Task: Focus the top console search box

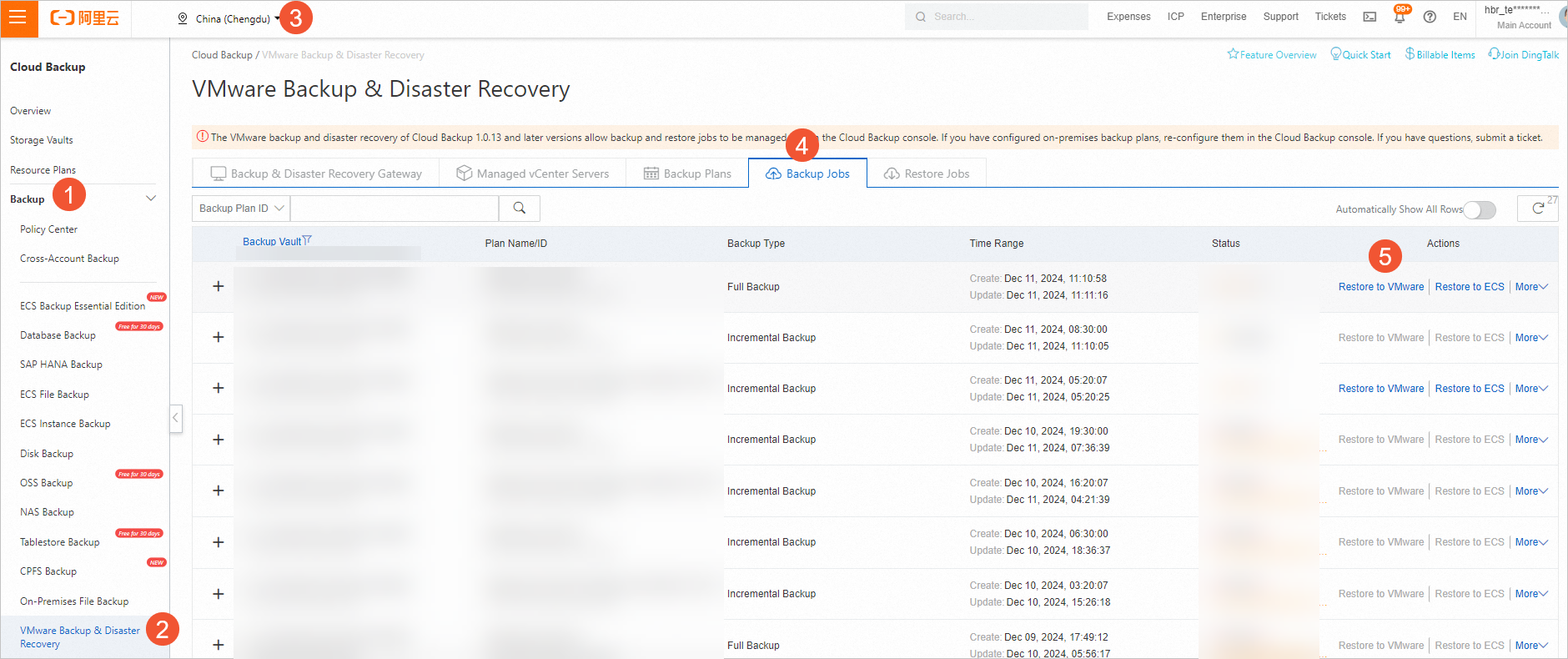Action: pos(997,17)
